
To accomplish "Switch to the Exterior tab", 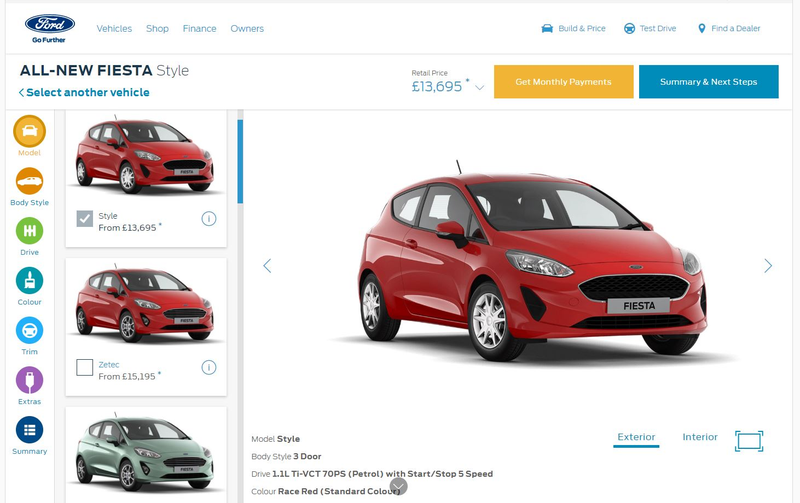I will tap(636, 437).
